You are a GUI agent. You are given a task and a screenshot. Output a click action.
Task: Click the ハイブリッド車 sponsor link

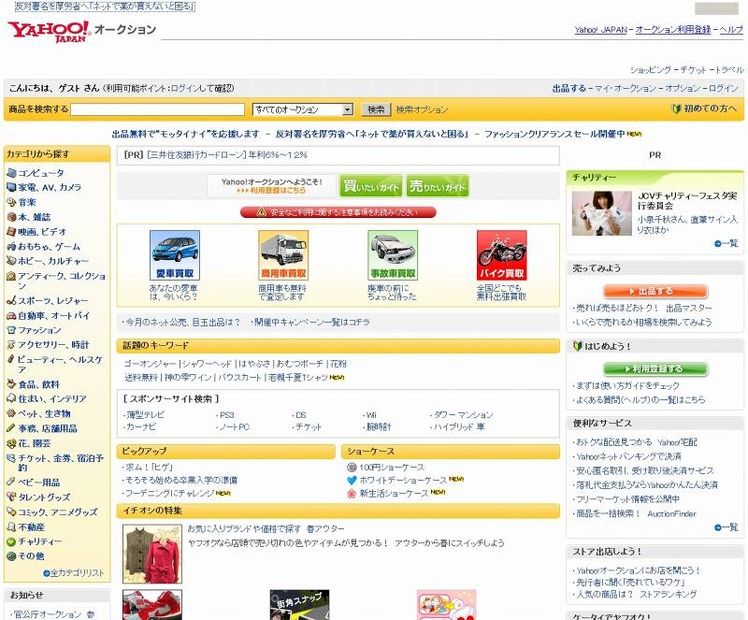tap(457, 427)
